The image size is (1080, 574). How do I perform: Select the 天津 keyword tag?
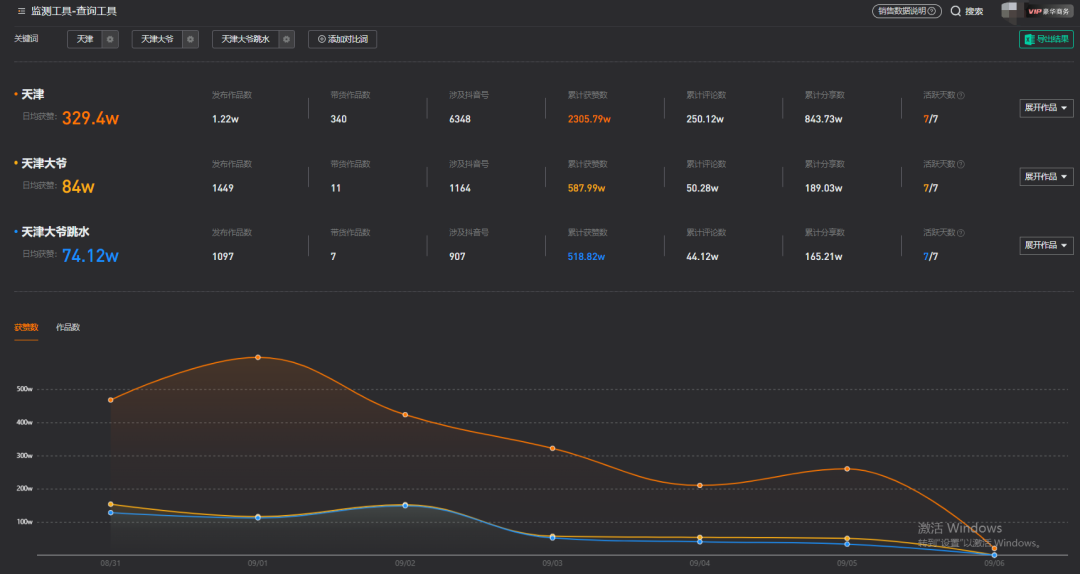[85, 39]
